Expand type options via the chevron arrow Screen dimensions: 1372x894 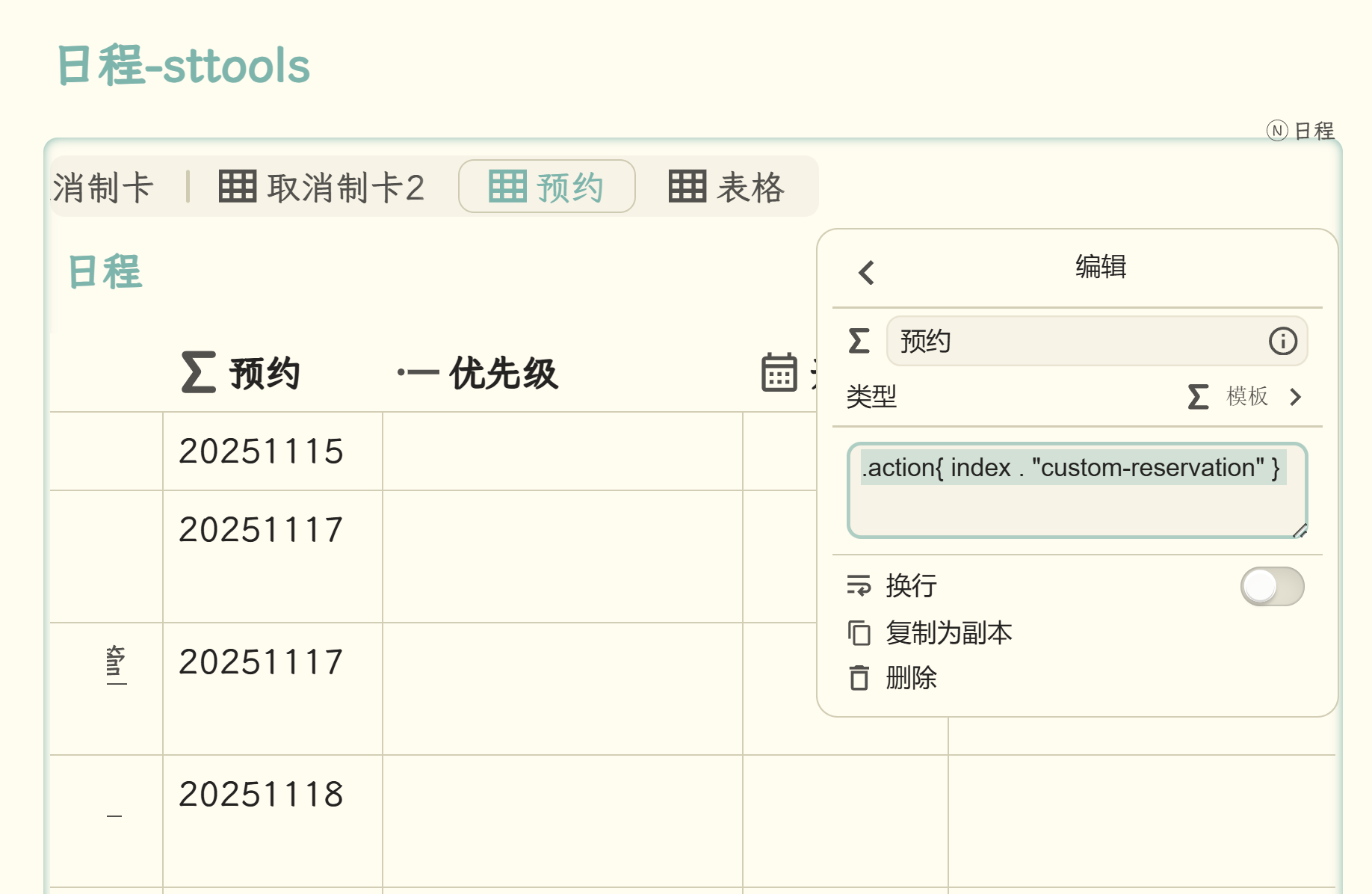[1296, 397]
